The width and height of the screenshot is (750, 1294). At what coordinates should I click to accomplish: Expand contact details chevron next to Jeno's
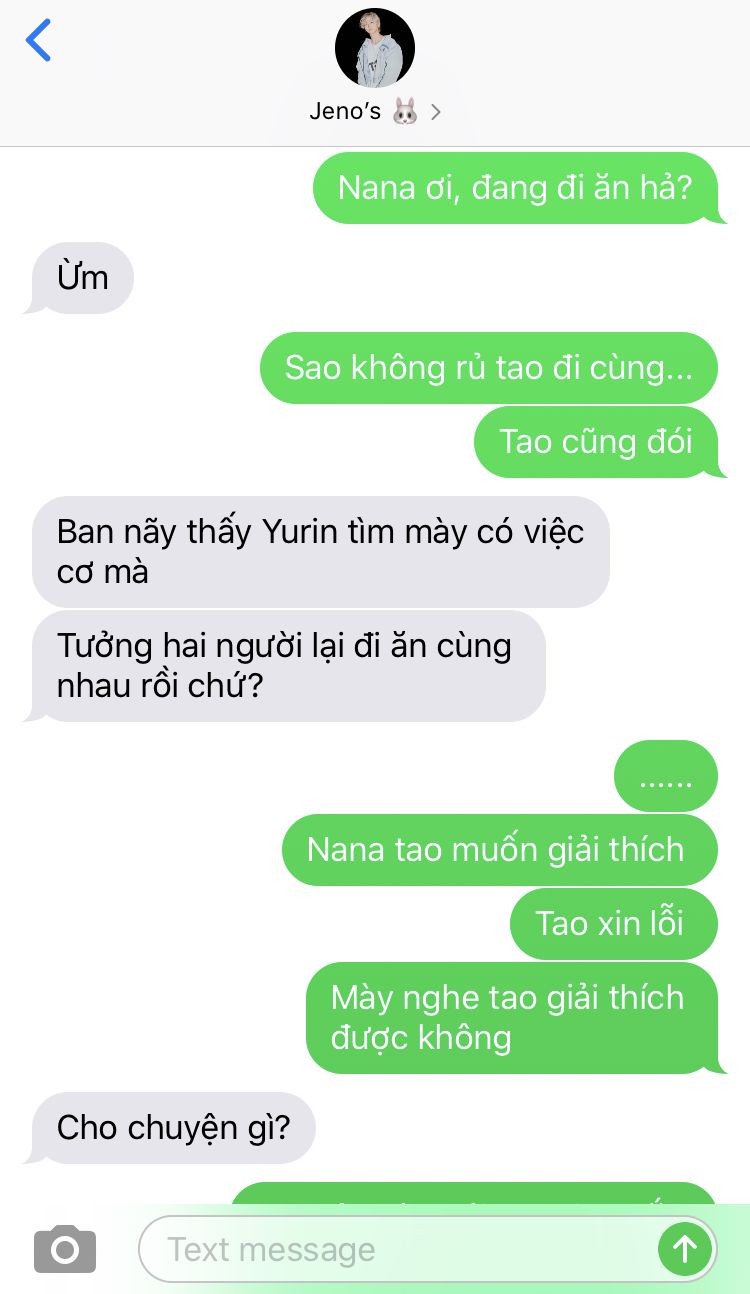[x=435, y=112]
